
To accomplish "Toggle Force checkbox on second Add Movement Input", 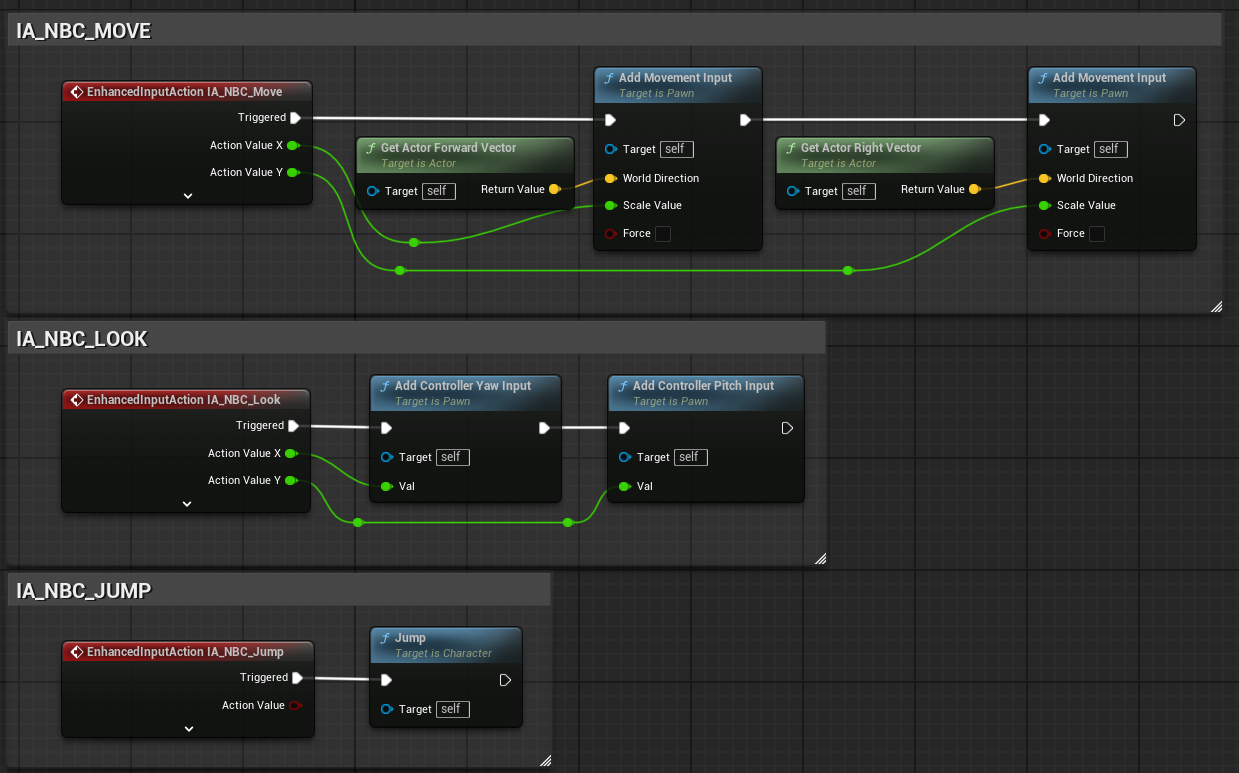I will [1096, 234].
